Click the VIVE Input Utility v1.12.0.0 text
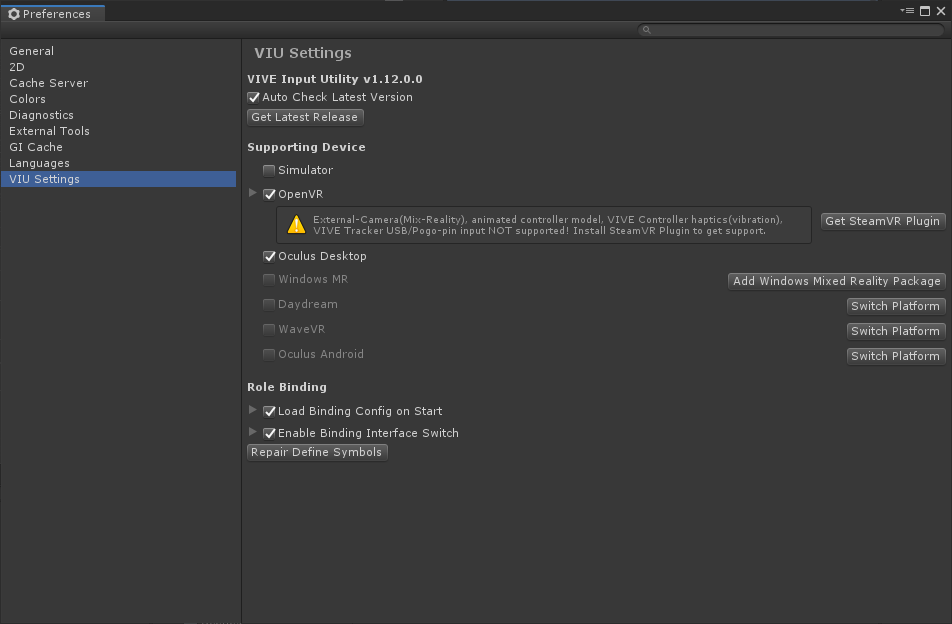Viewport: 952px width, 624px height. [335, 79]
